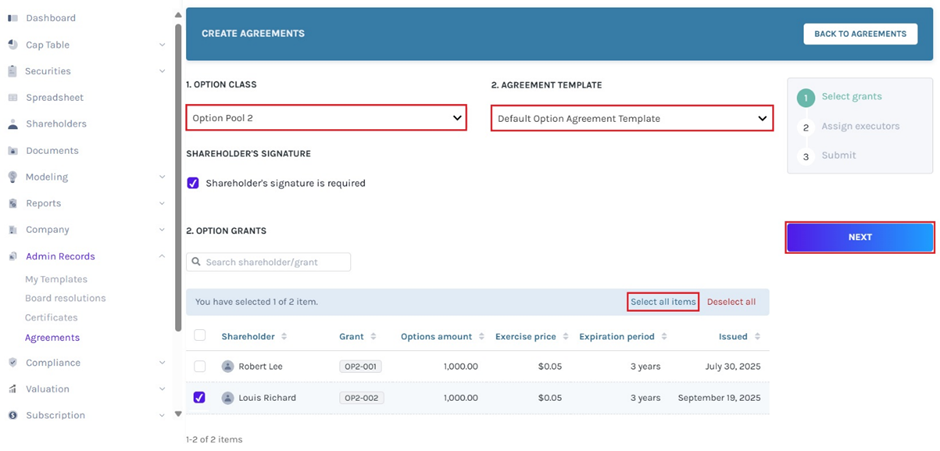Check the select-all header checkbox
The image size is (940, 451).
(x=200, y=335)
